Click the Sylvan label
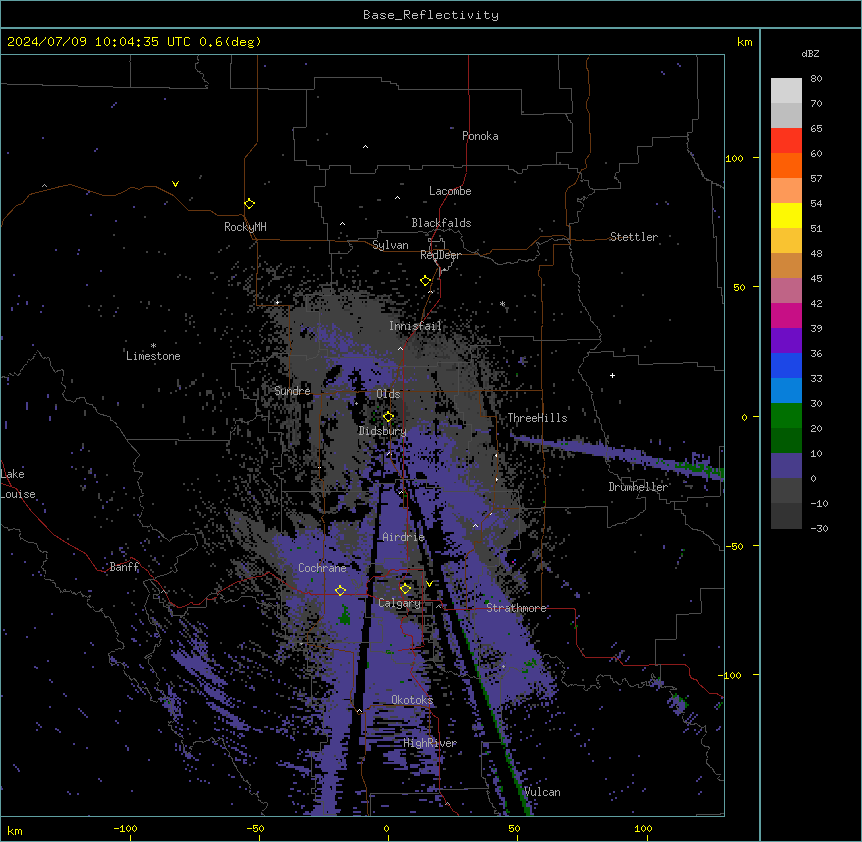This screenshot has height=842, width=862. click(x=390, y=245)
